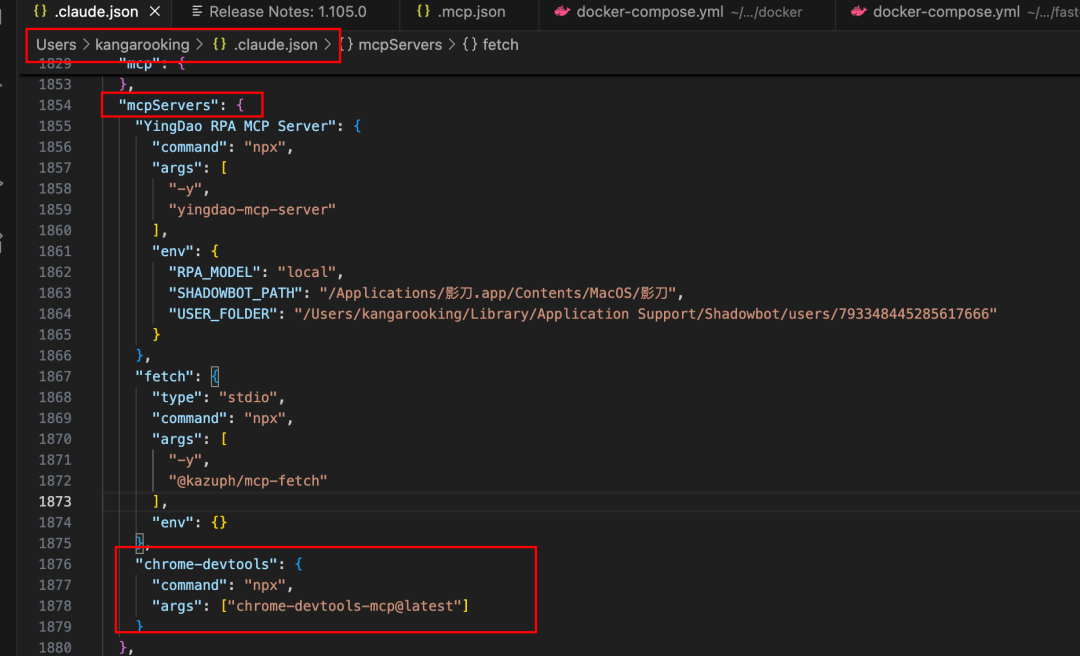Screen dimensions: 1080x656
Task: Open the Release Notes: 1.105.0 tab
Action: tap(287, 12)
